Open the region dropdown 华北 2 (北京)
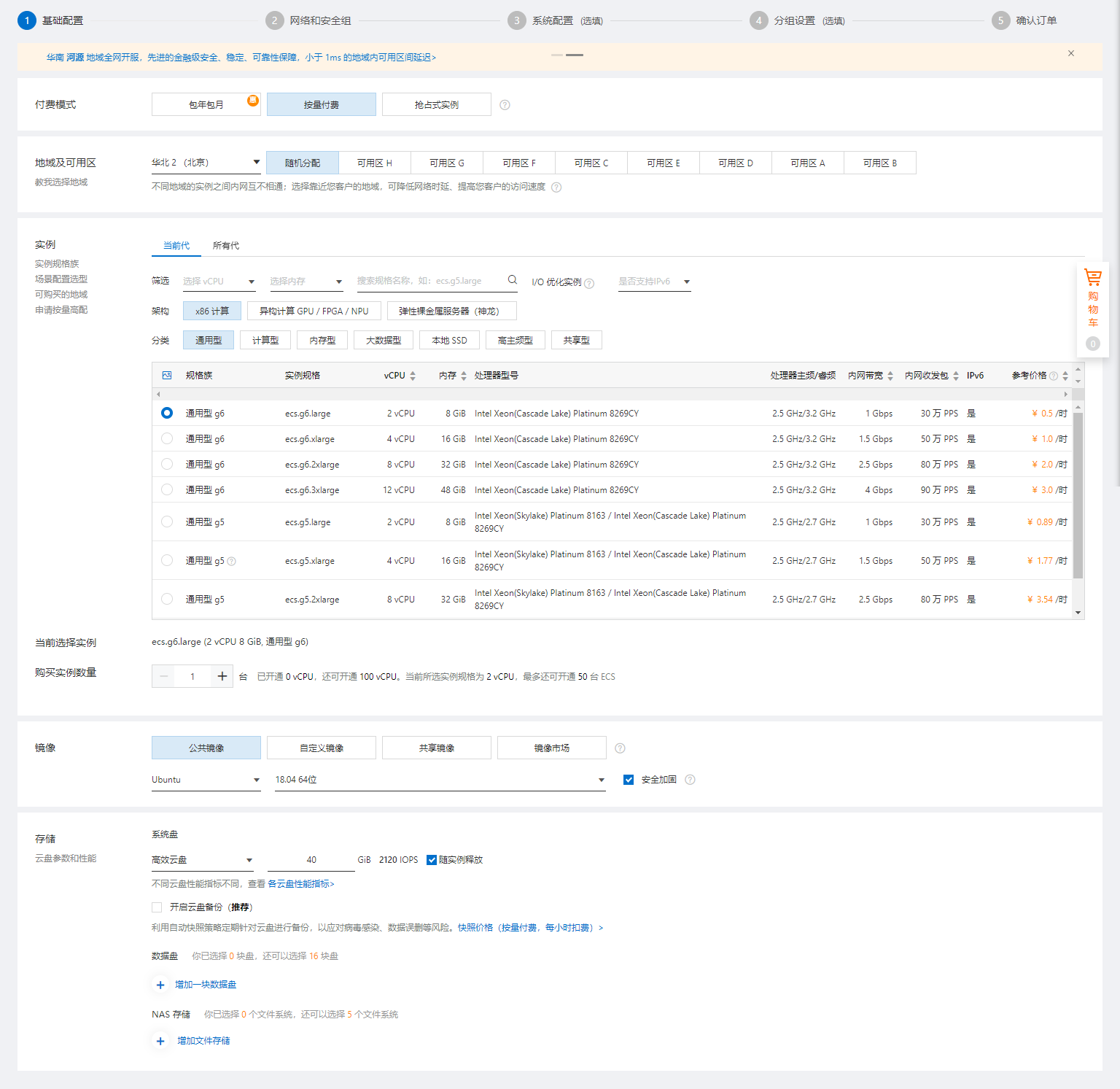 (x=206, y=163)
